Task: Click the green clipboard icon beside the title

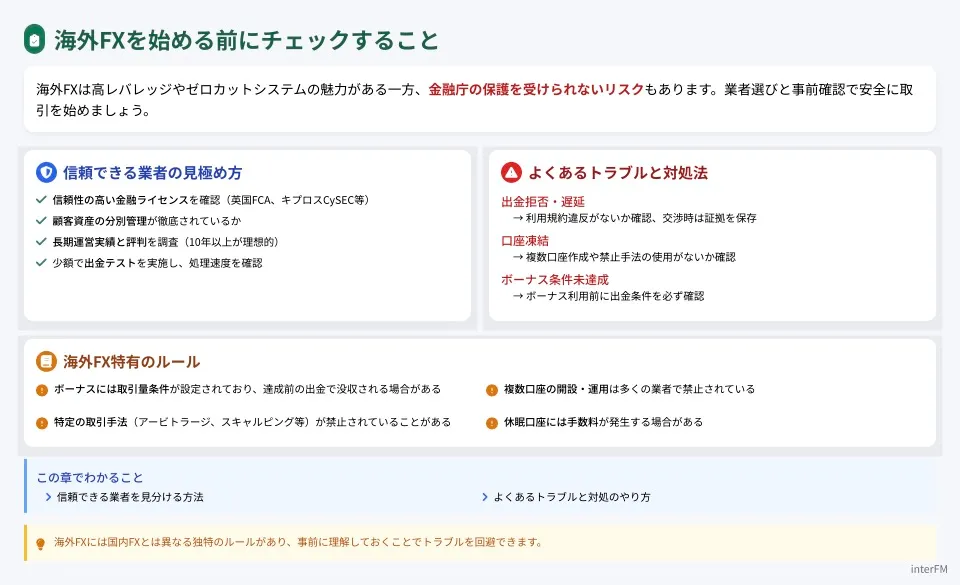Action: [x=35, y=40]
